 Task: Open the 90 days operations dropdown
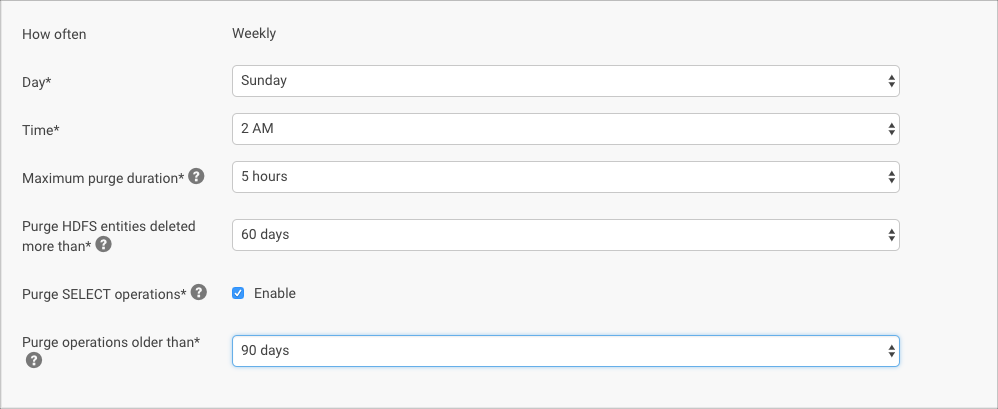click(x=565, y=351)
